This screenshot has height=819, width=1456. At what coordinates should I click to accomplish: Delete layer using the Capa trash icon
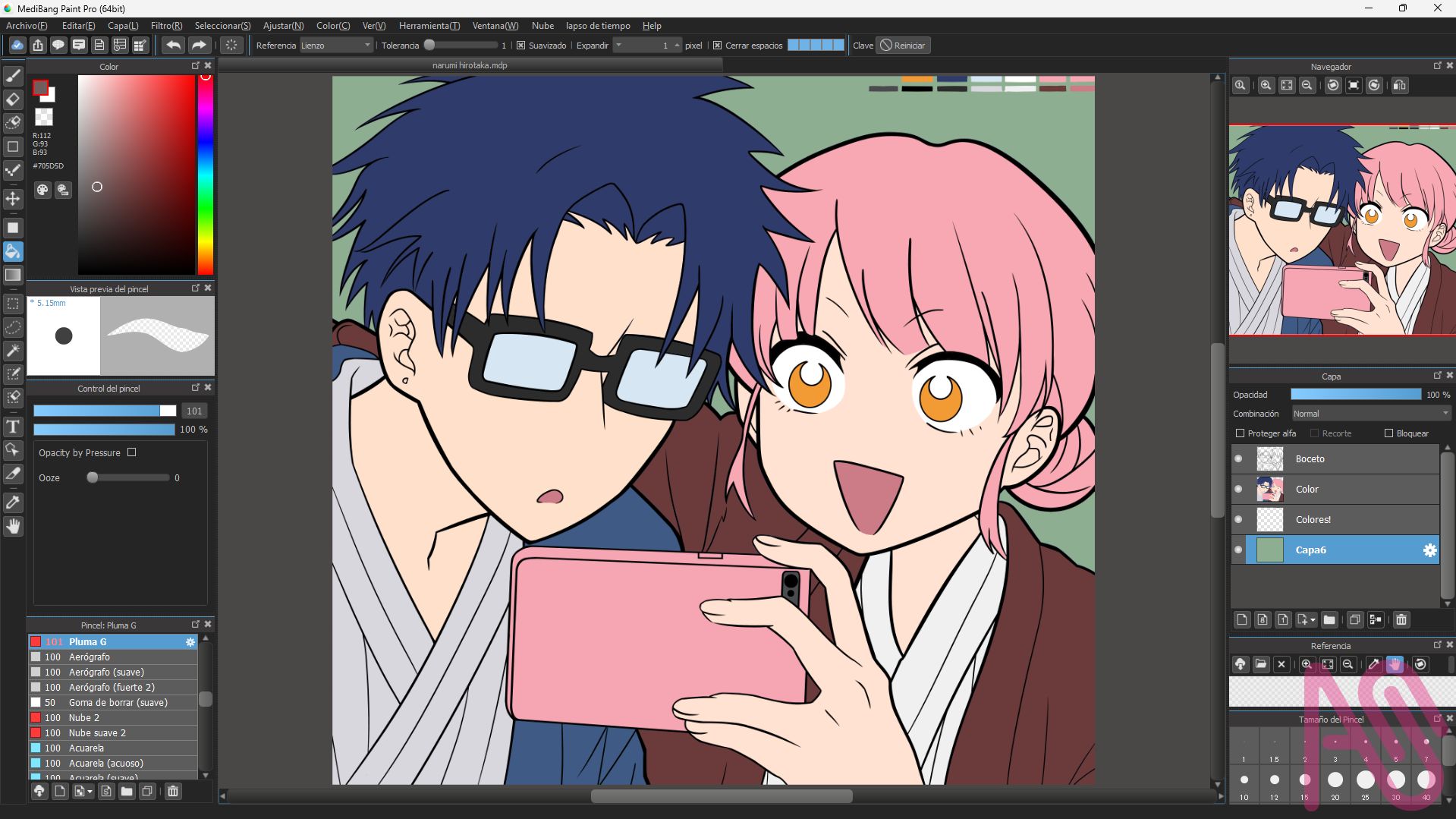point(1401,619)
